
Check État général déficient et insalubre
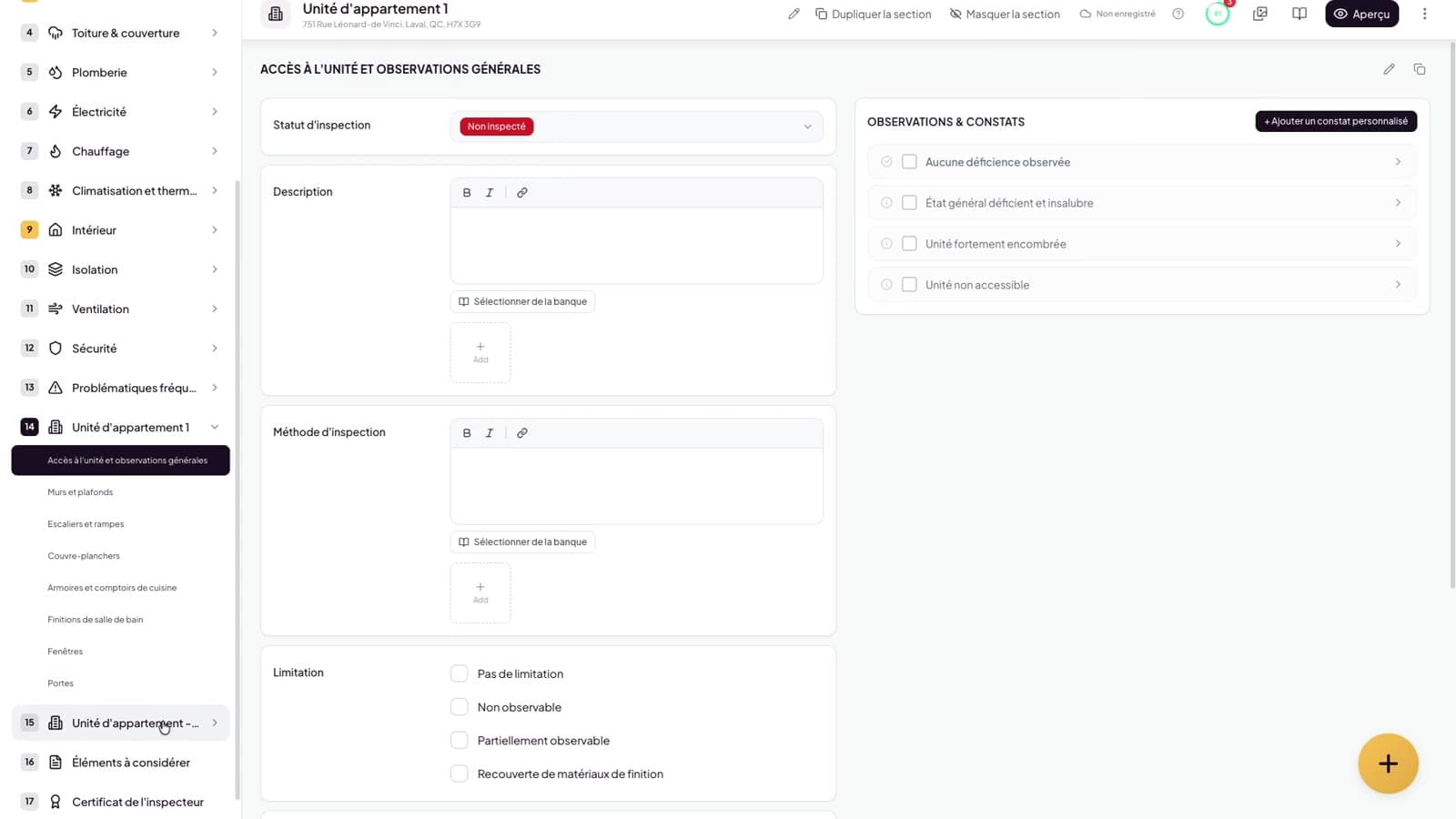[x=909, y=203]
